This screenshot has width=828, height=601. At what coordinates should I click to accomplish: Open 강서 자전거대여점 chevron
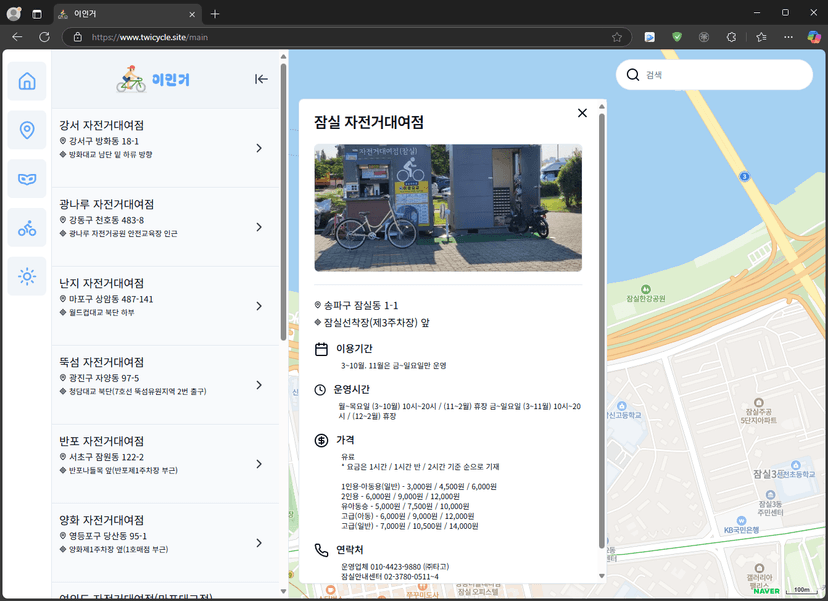tap(259, 148)
